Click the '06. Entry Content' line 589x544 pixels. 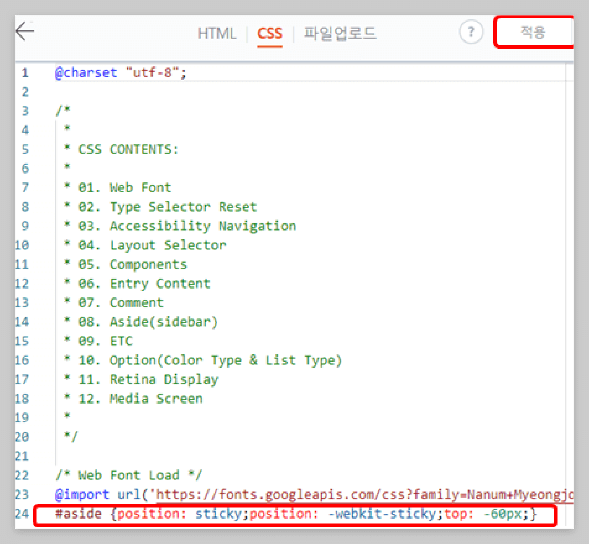coord(137,283)
